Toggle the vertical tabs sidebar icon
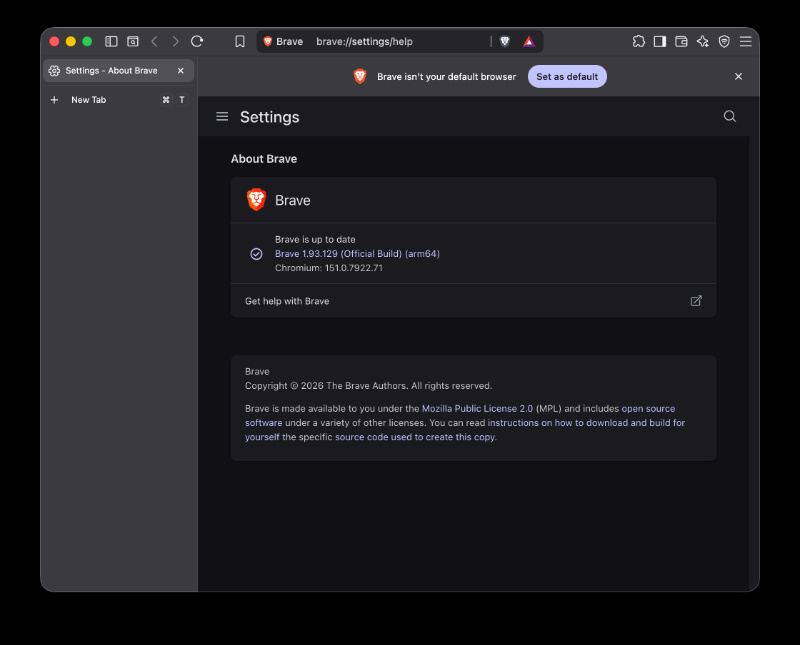Viewport: 800px width, 645px height. (111, 41)
